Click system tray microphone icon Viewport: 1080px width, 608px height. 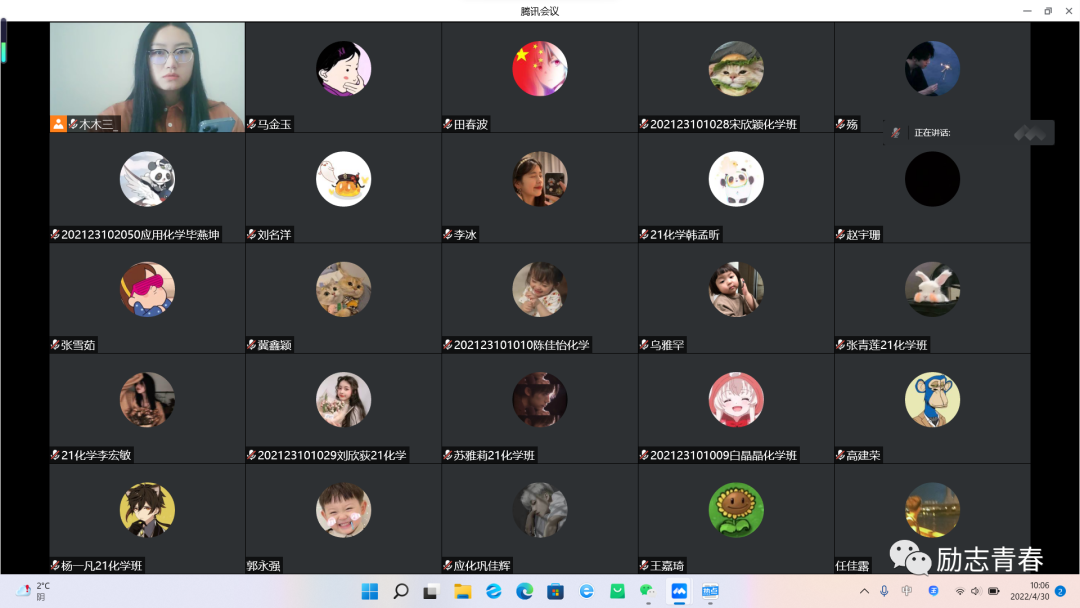click(884, 591)
